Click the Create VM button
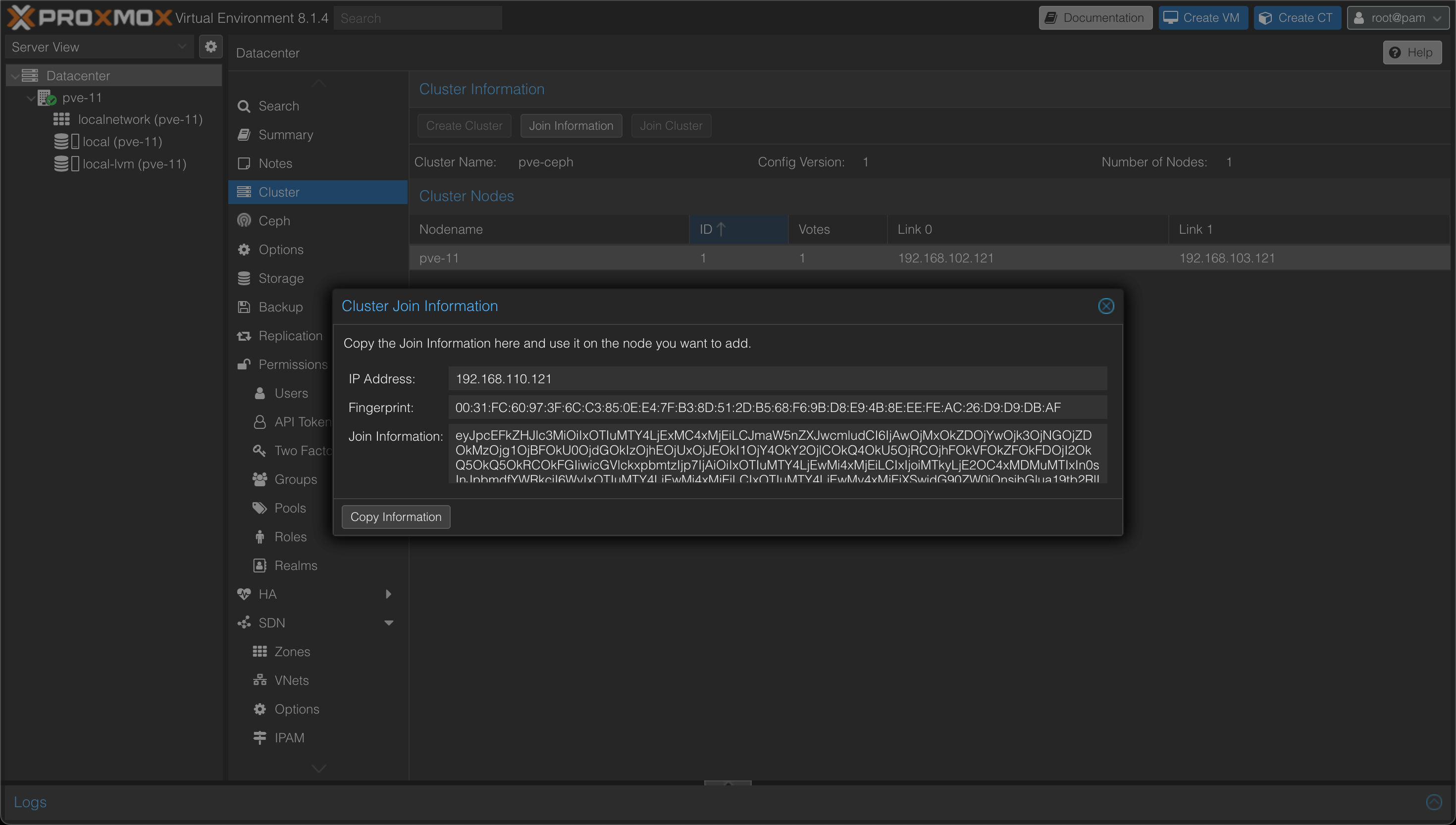This screenshot has height=825, width=1456. coord(1202,17)
